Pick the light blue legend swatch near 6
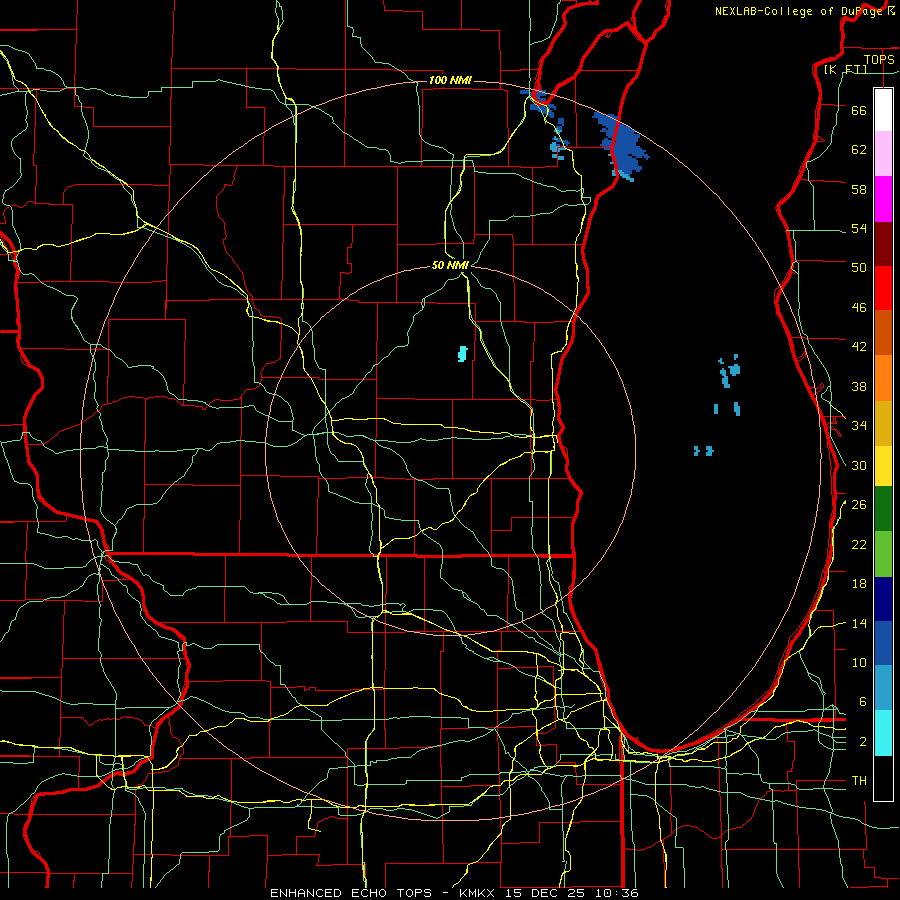Screen dimensions: 900x900 883,688
